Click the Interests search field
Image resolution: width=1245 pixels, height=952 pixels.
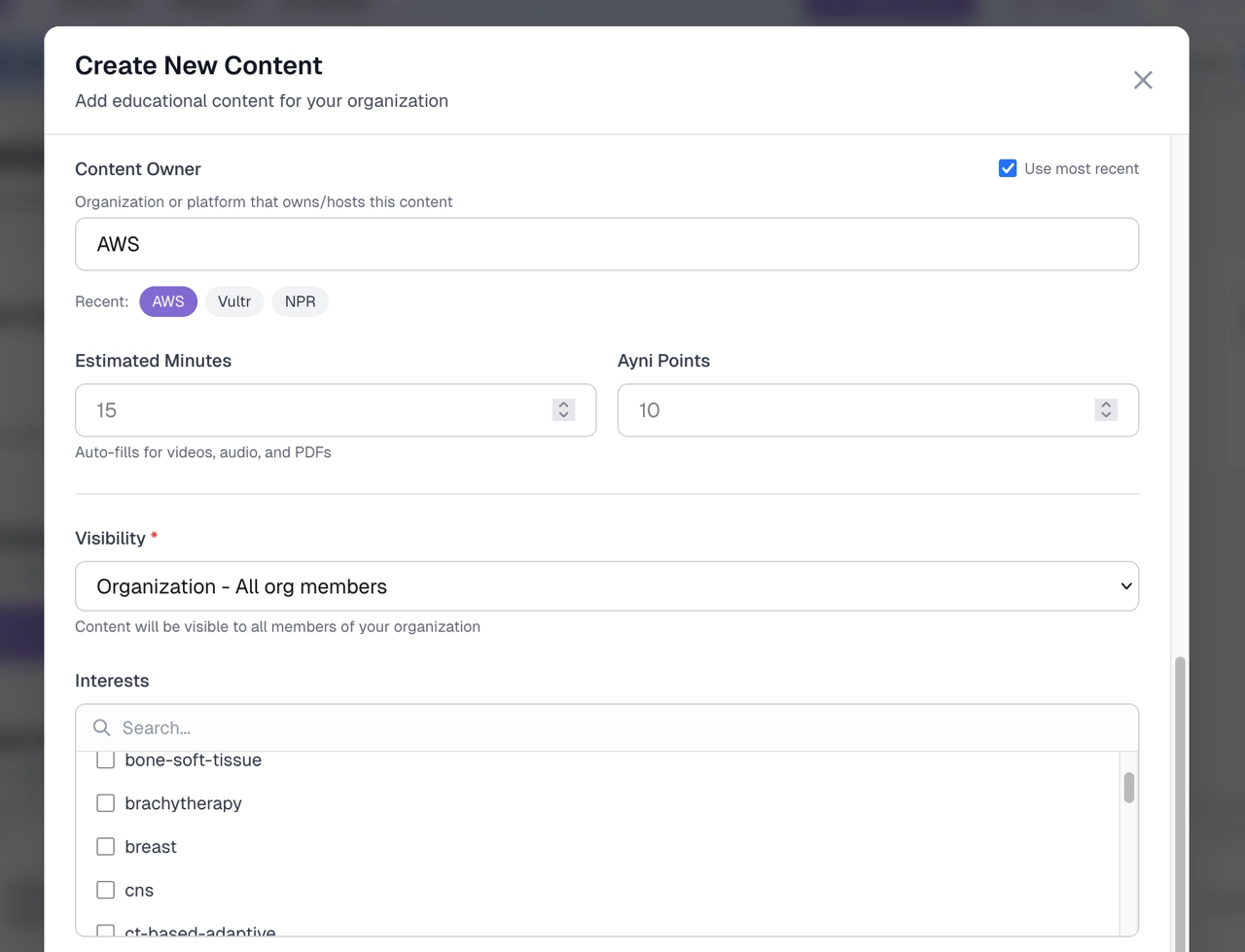tap(622, 728)
